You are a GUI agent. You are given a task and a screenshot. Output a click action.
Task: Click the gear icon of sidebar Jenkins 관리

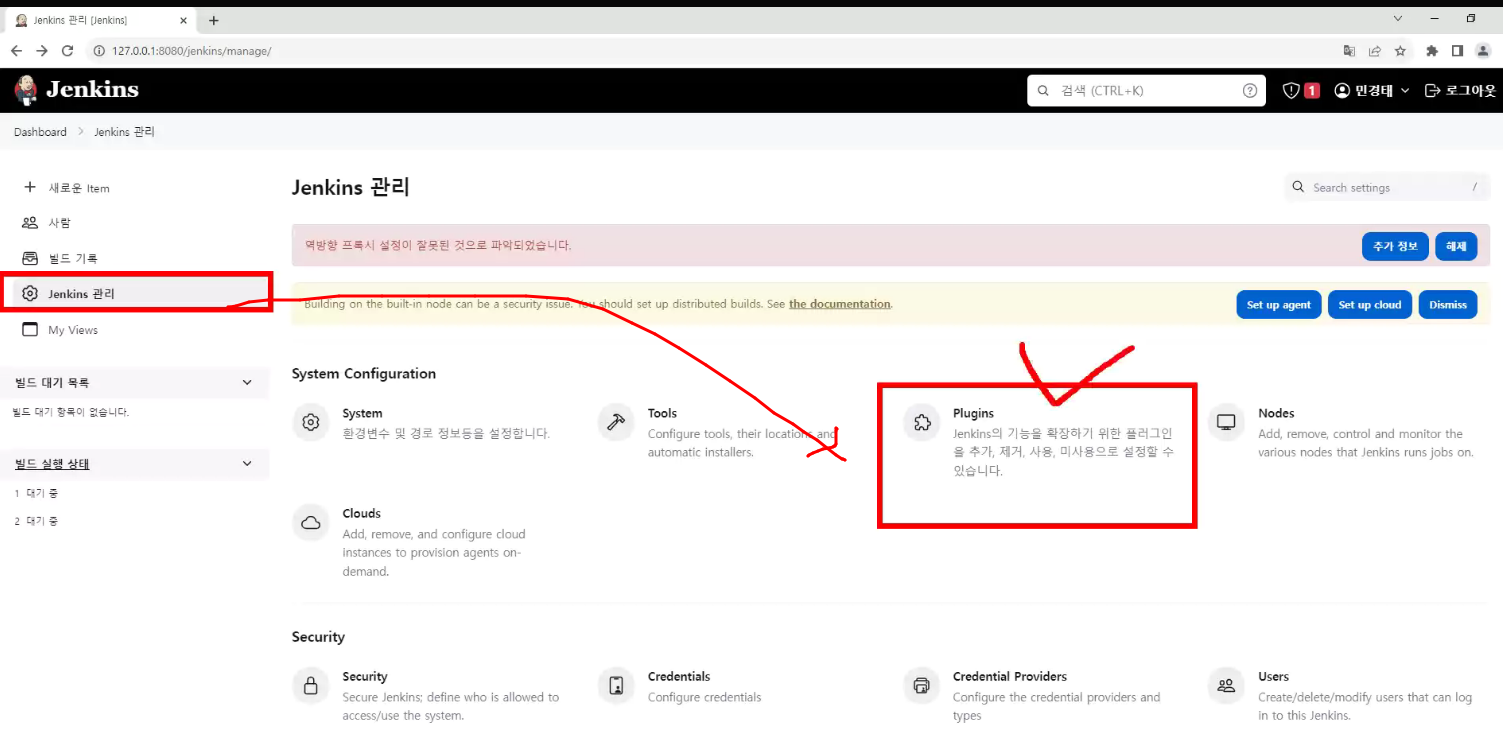click(x=30, y=294)
